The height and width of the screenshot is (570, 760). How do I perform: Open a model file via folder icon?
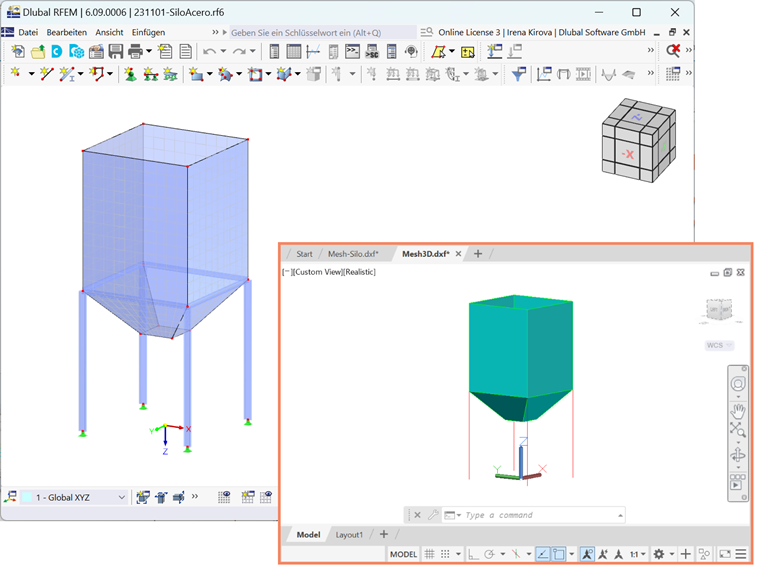click(x=38, y=51)
